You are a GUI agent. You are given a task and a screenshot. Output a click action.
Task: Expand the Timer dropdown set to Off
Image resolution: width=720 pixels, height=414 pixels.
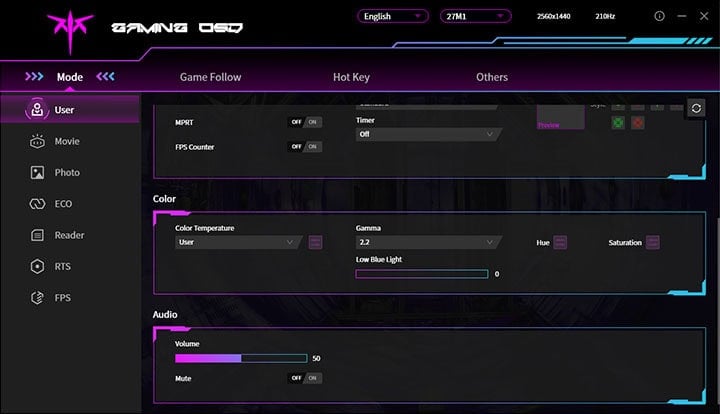427,134
